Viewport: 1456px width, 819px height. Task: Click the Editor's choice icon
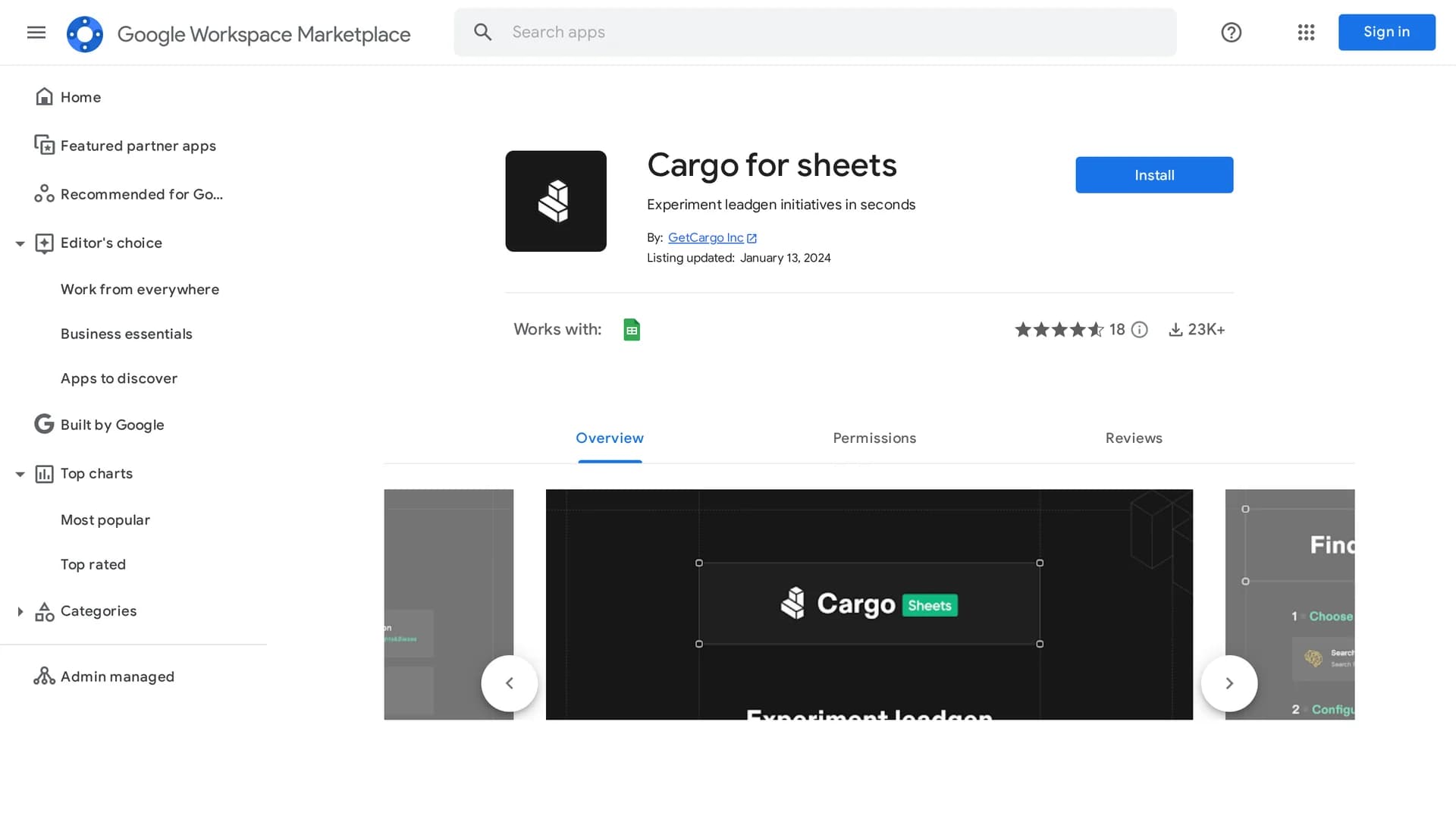[x=45, y=243]
